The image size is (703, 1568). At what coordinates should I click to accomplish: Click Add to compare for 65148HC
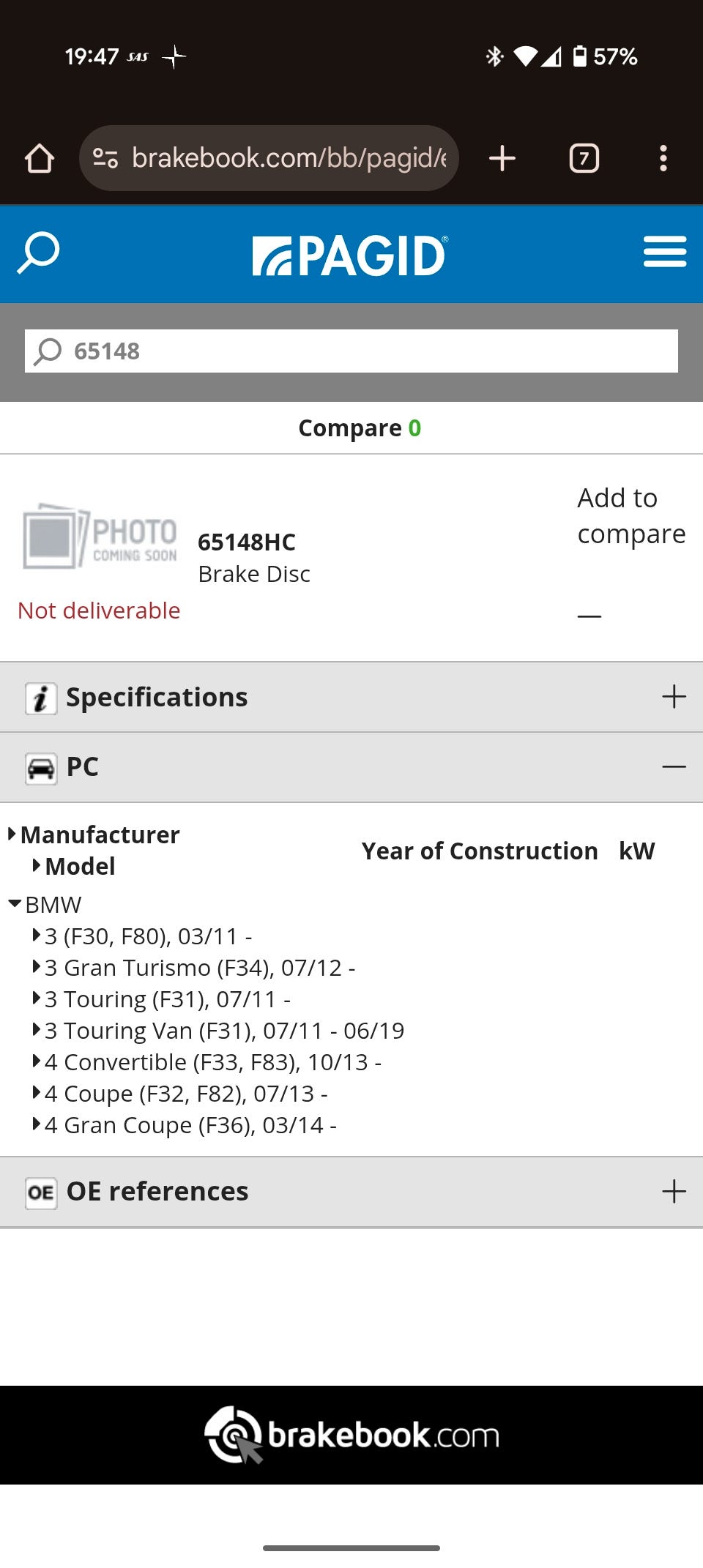[631, 516]
